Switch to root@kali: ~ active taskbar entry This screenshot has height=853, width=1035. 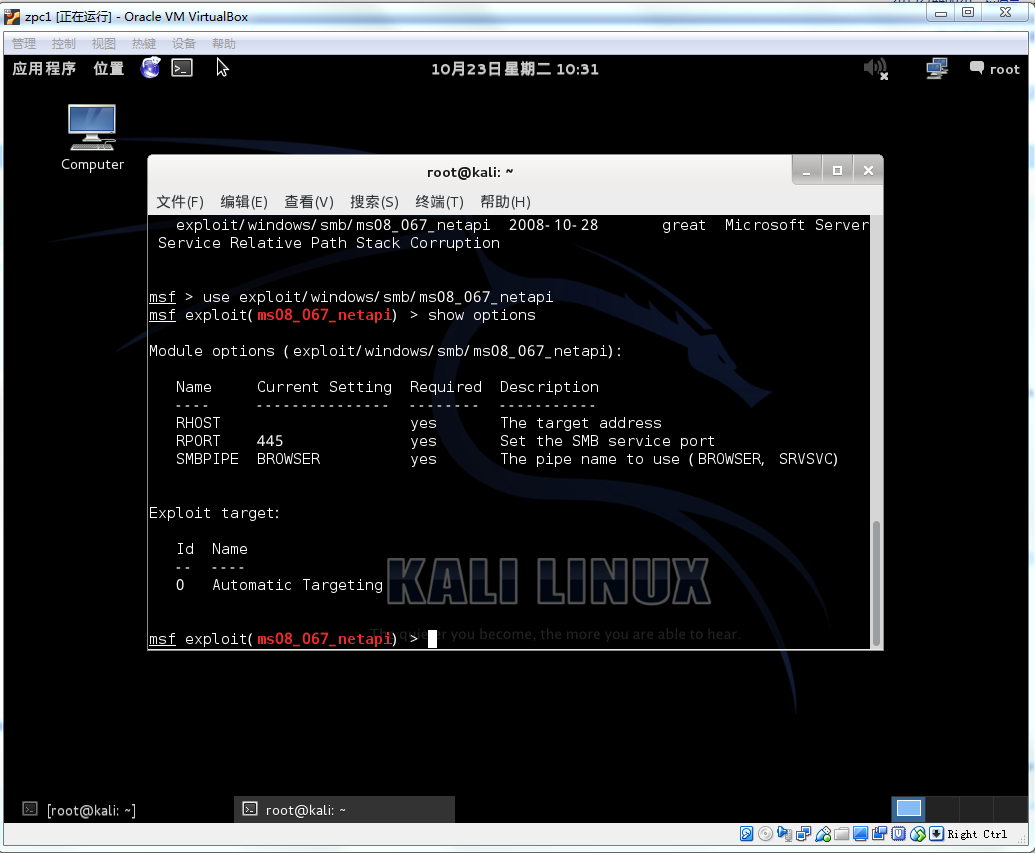344,810
